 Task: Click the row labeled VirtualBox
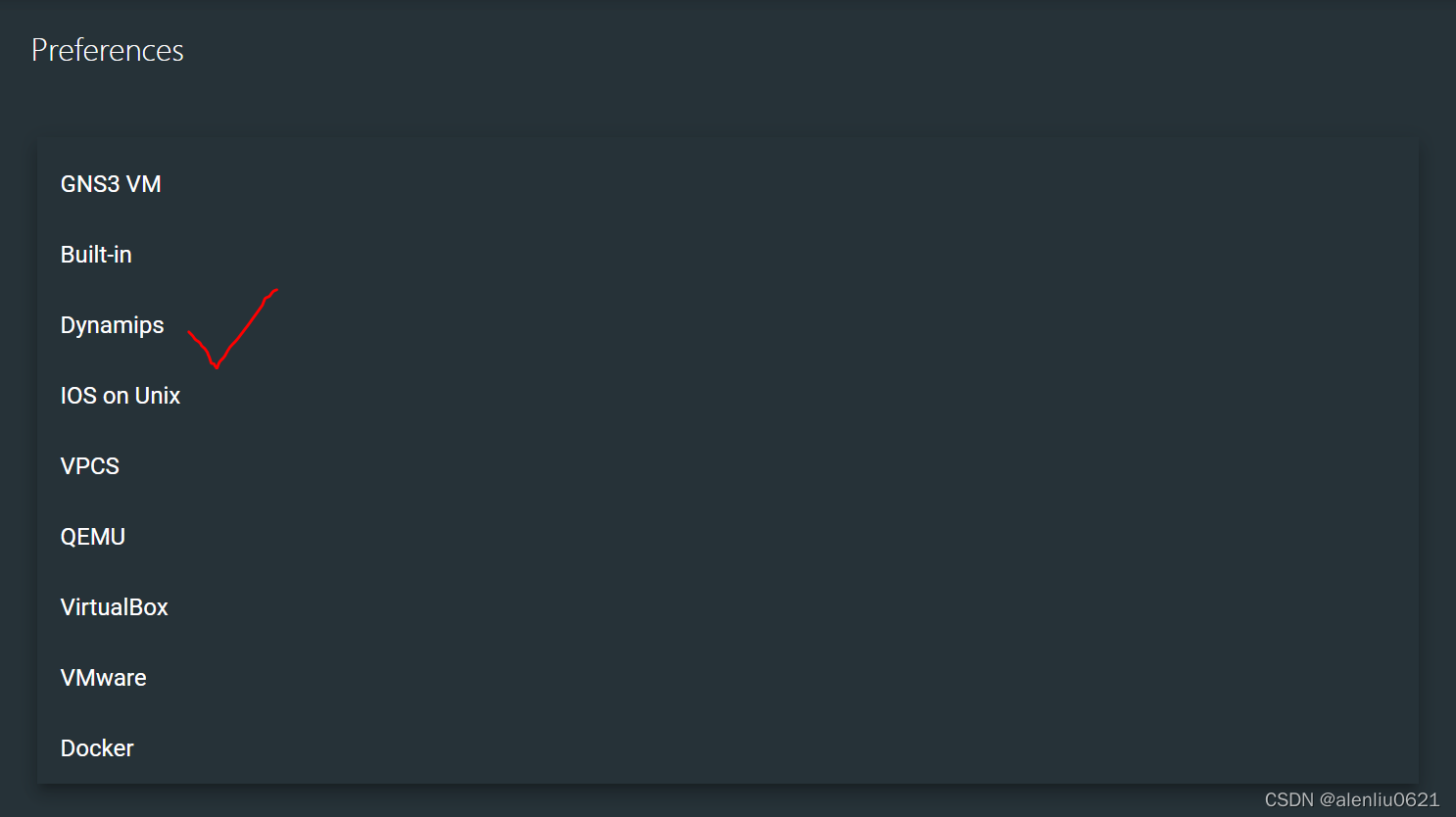[728, 607]
